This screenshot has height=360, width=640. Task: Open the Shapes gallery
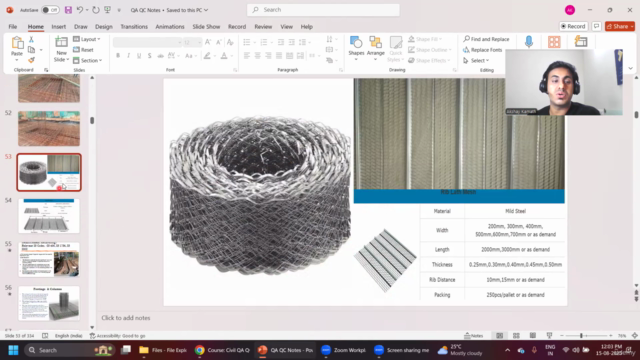point(356,49)
